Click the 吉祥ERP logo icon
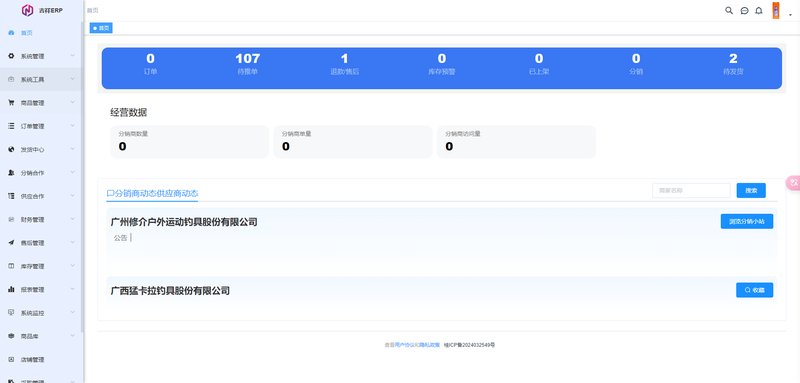The image size is (800, 383). point(28,10)
